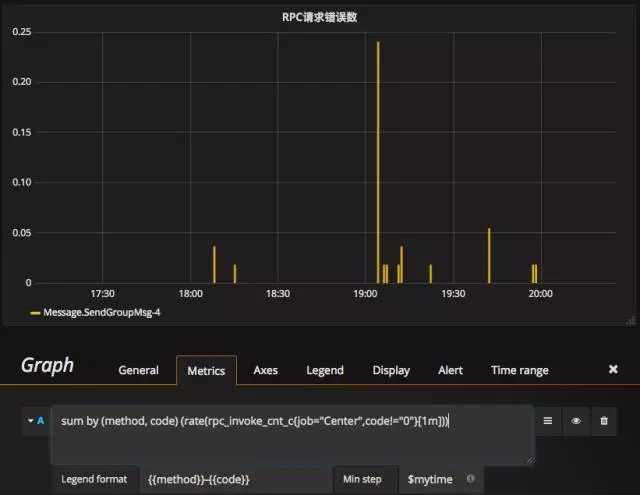Viewport: 640px width, 495px height.
Task: Click the panel corner resize handle
Action: click(631, 321)
